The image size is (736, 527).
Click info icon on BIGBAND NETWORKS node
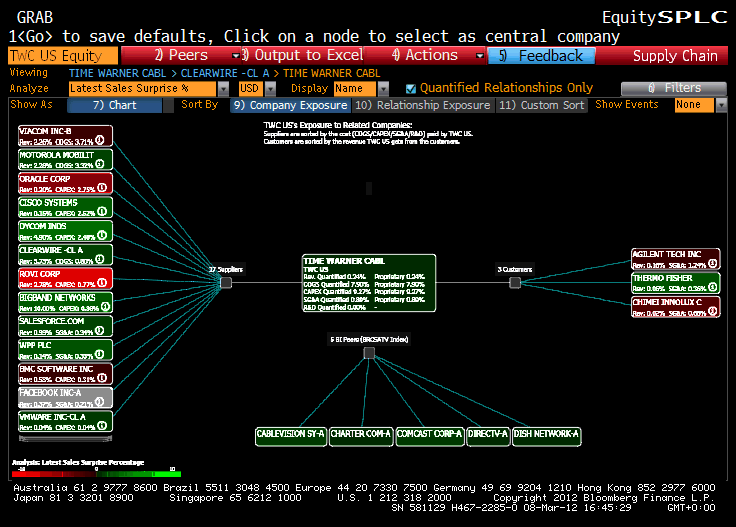click(105, 307)
